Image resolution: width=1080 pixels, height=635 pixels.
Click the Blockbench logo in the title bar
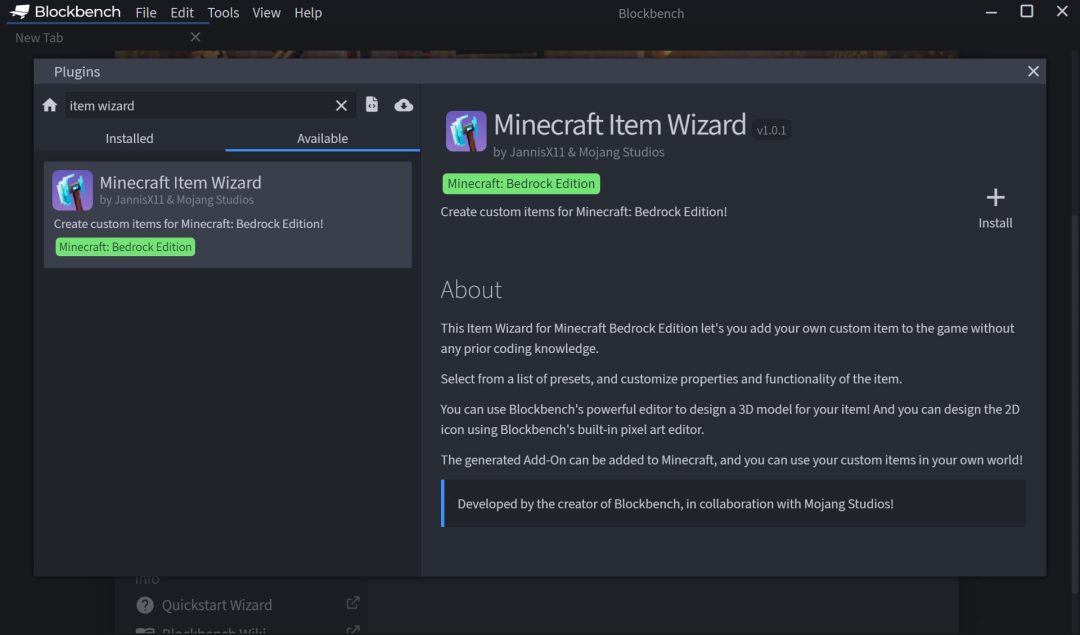click(21, 12)
